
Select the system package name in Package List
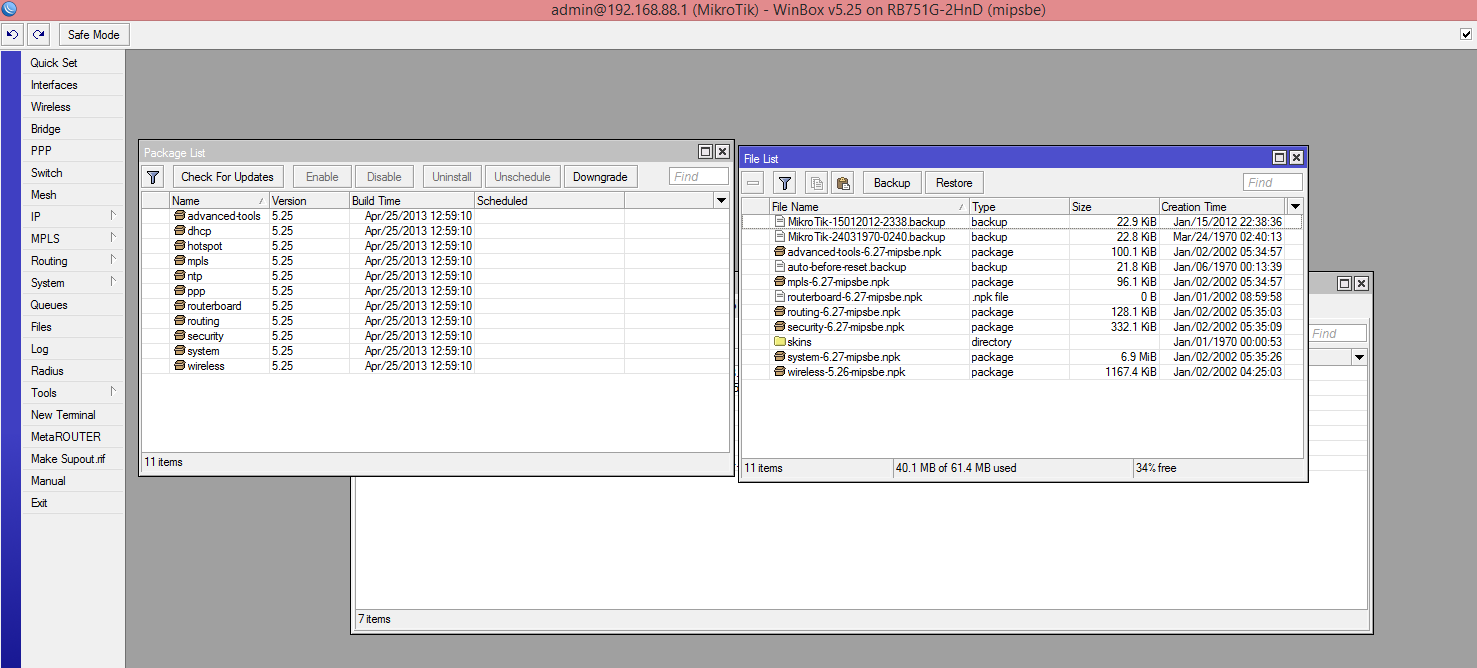[203, 351]
